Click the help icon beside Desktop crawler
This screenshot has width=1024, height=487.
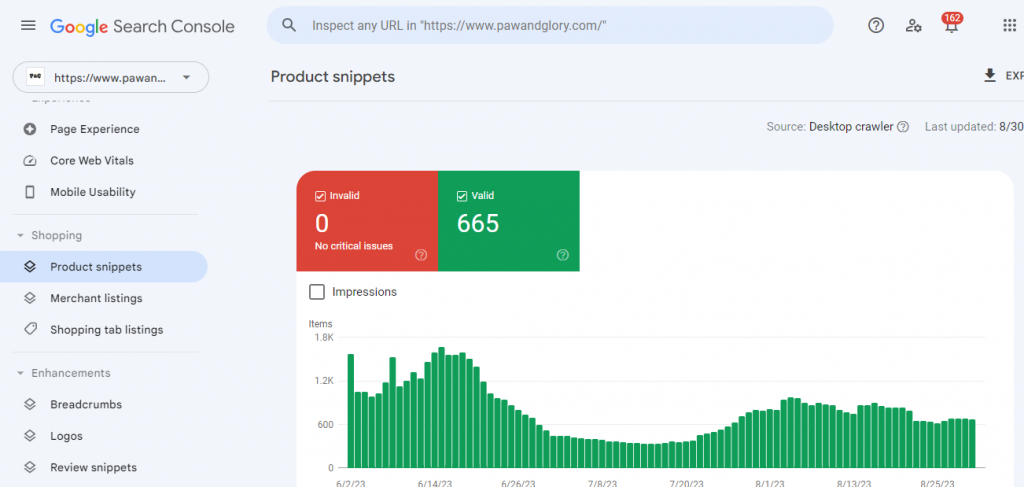click(x=903, y=127)
